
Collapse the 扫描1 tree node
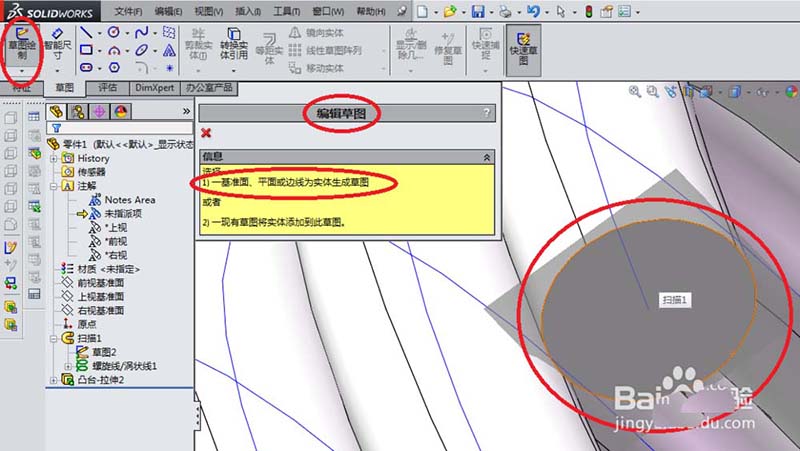pos(54,338)
